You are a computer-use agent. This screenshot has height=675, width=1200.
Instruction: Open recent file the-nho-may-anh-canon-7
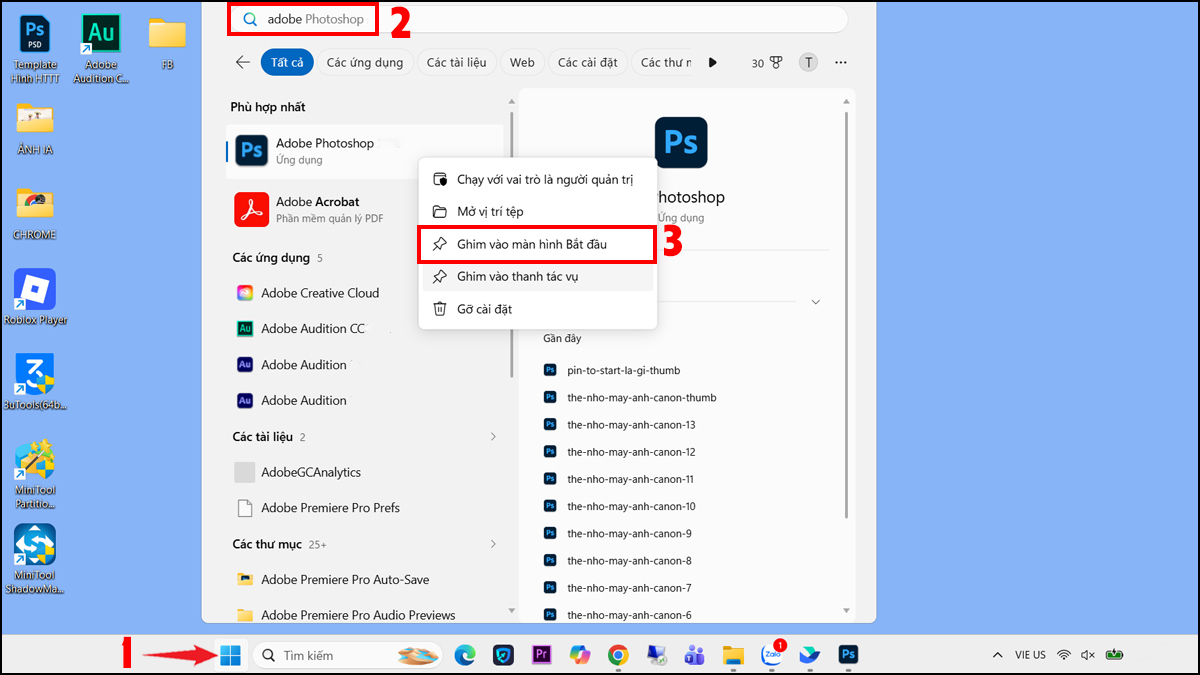point(617,588)
